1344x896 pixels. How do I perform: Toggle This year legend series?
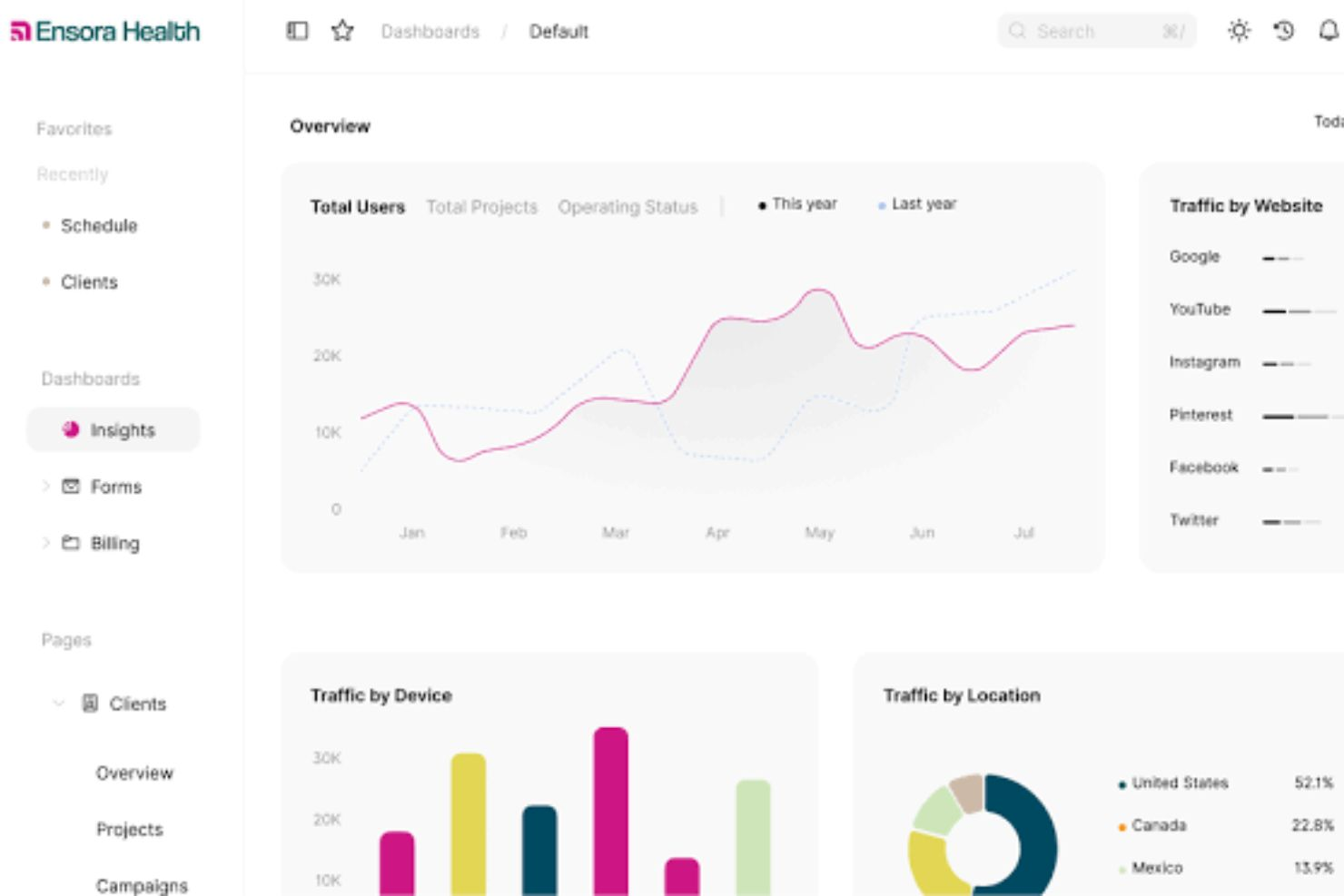pyautogui.click(x=797, y=204)
